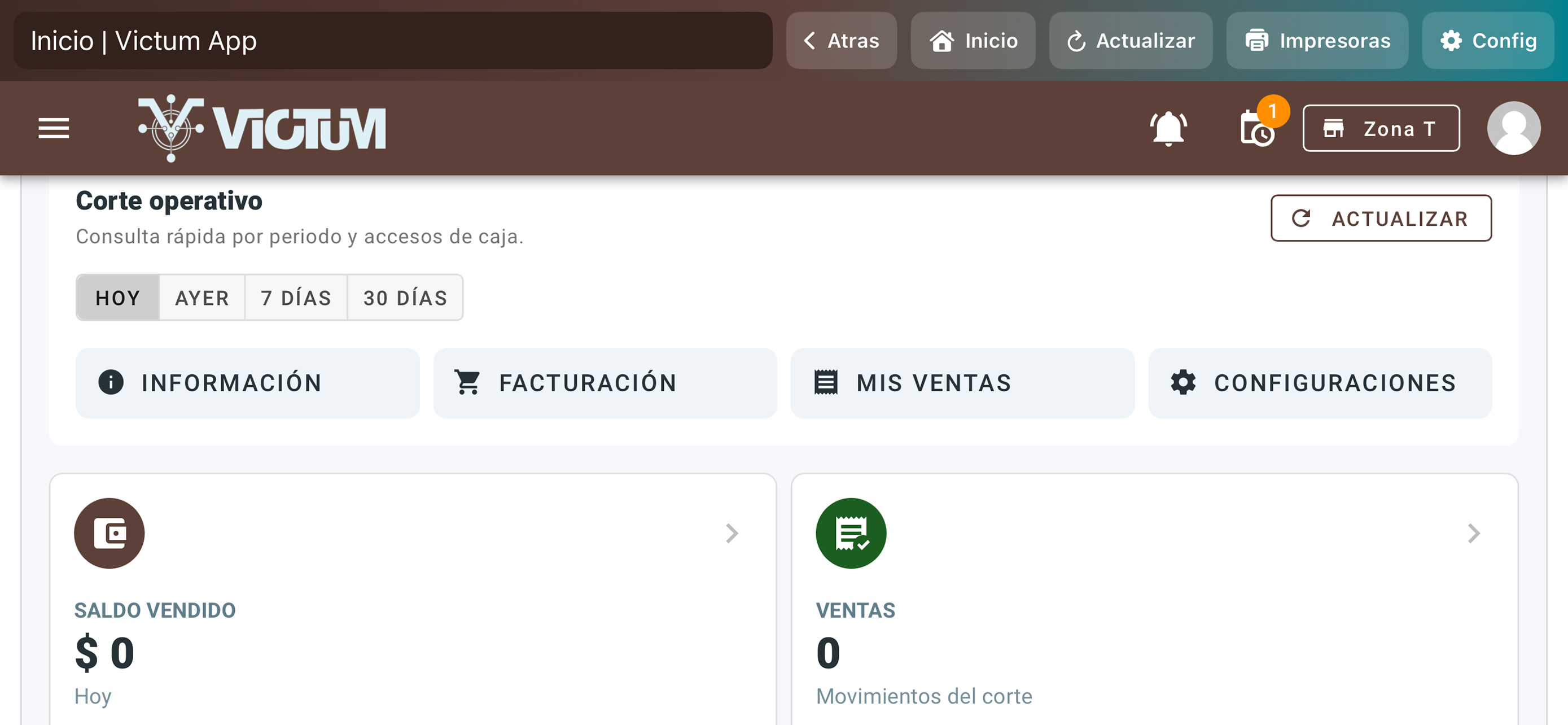Click the '$ 0' amount
1568x725 pixels.
[x=104, y=653]
